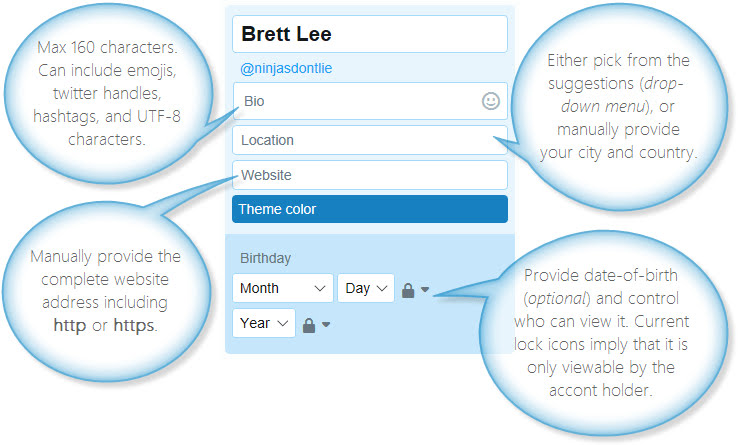Image resolution: width=738 pixels, height=445 pixels.
Task: Click the Max 160 characters bio tooltip
Action: click(x=107, y=93)
